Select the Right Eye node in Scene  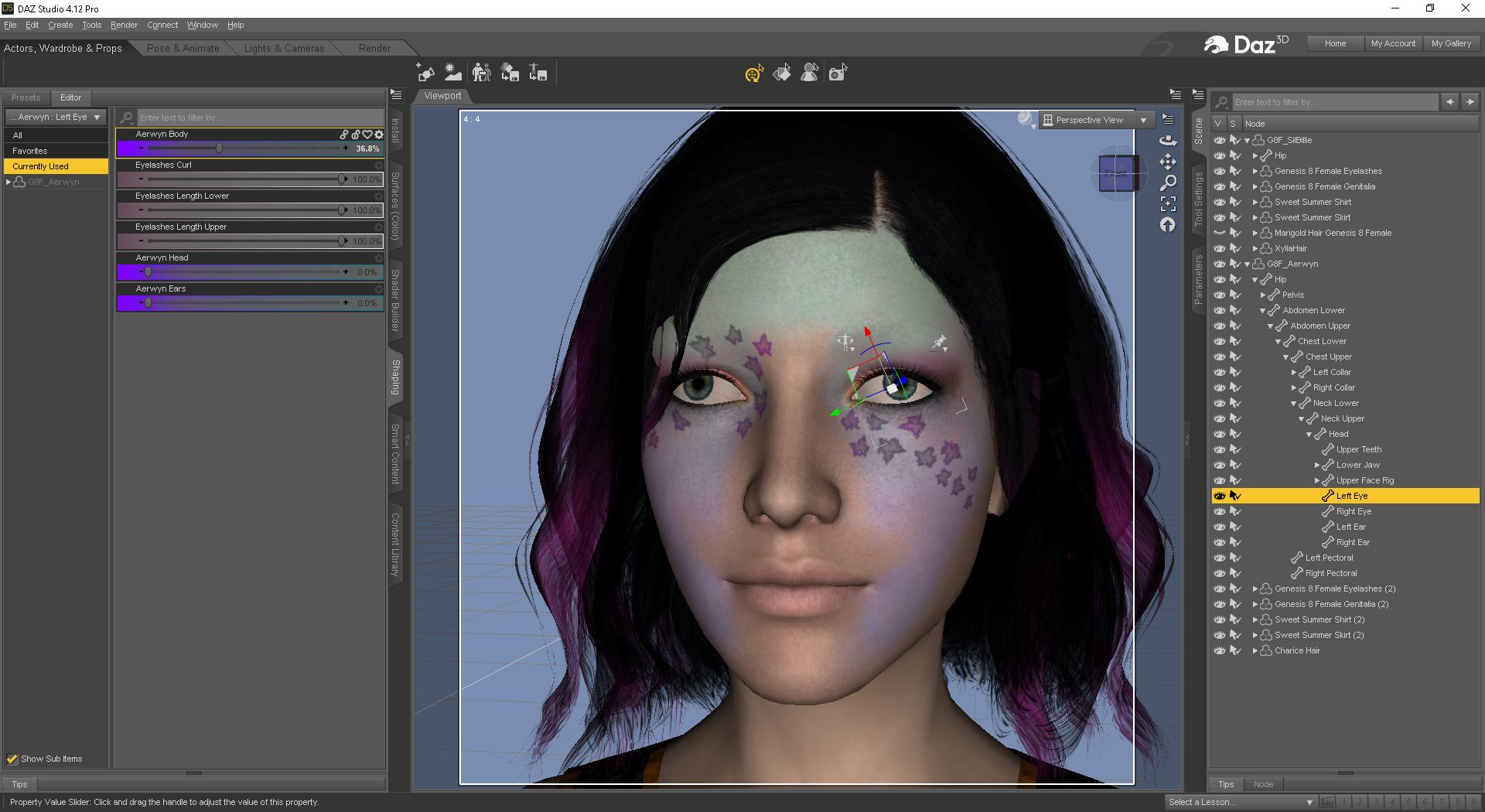coord(1354,511)
